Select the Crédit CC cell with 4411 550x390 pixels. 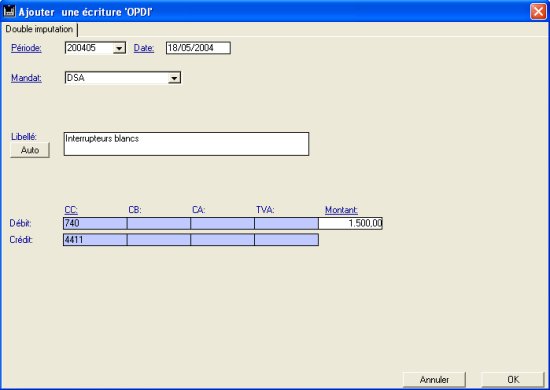point(95,240)
